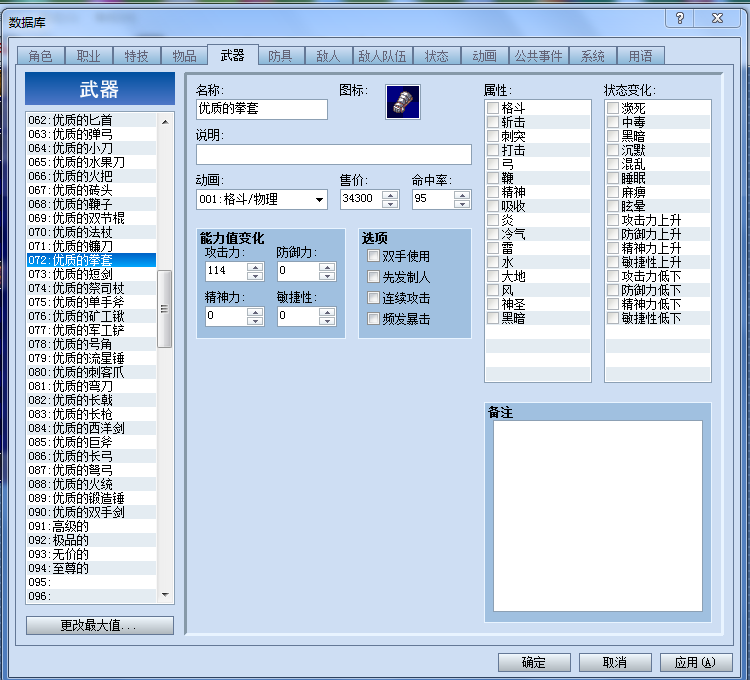This screenshot has width=750, height=680.
Task: Decrease 敏捷性 with the down arrow
Action: coord(327,321)
